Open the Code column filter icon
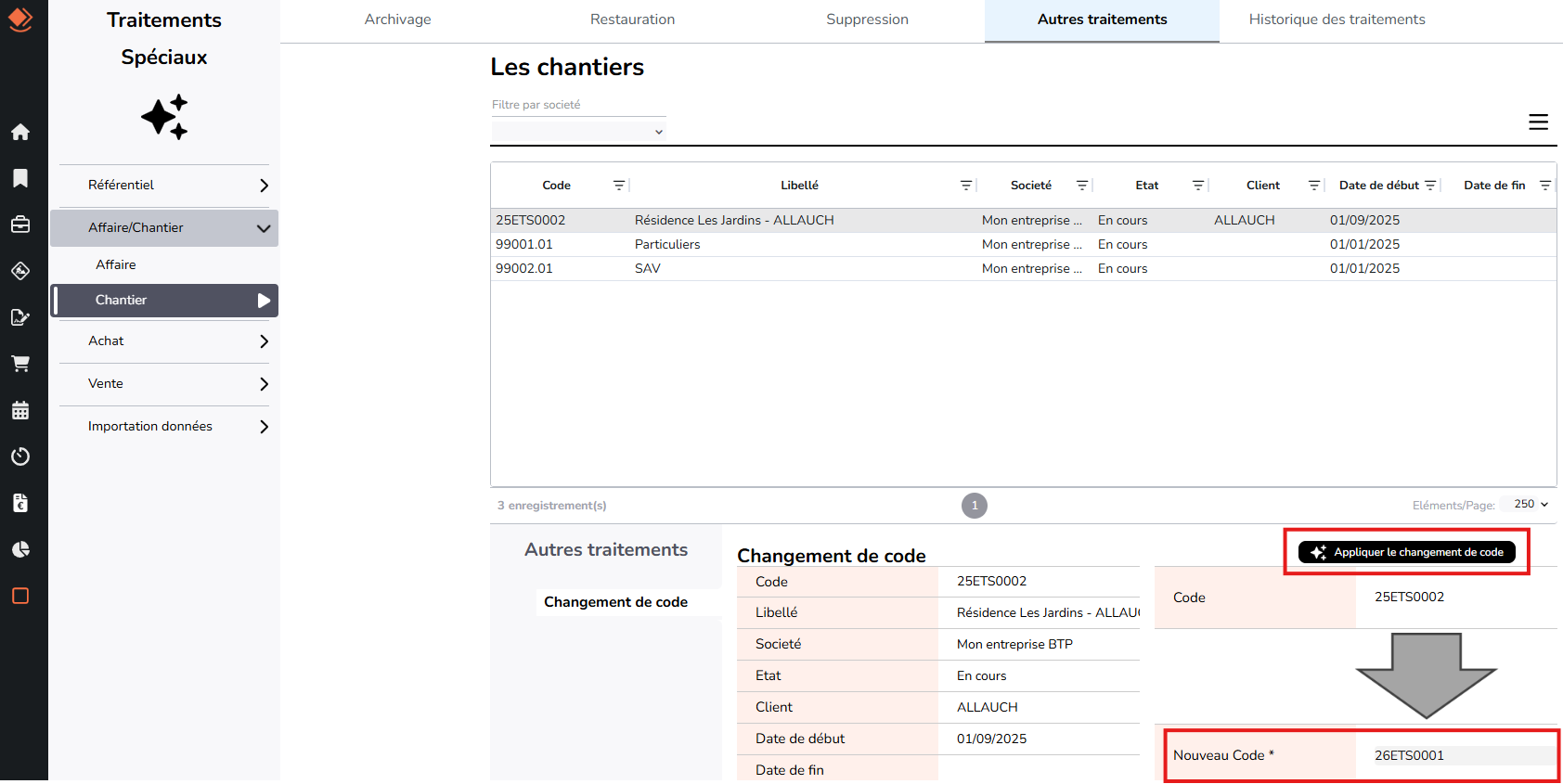The height and width of the screenshot is (784, 1563). pyautogui.click(x=619, y=186)
